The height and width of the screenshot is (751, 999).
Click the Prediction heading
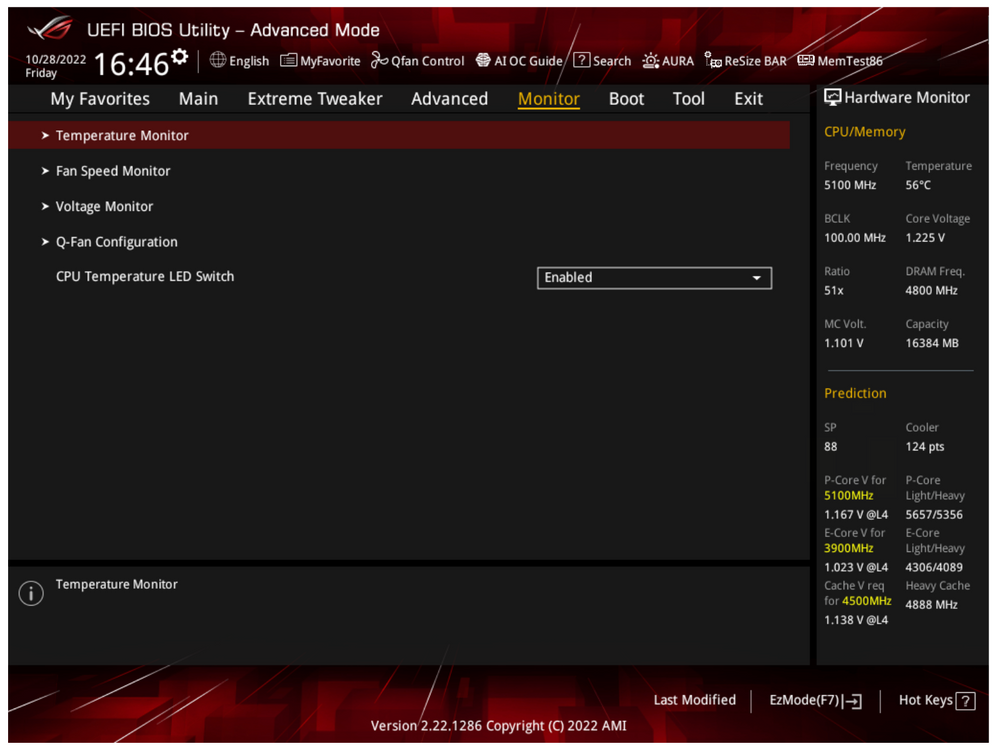tap(855, 393)
